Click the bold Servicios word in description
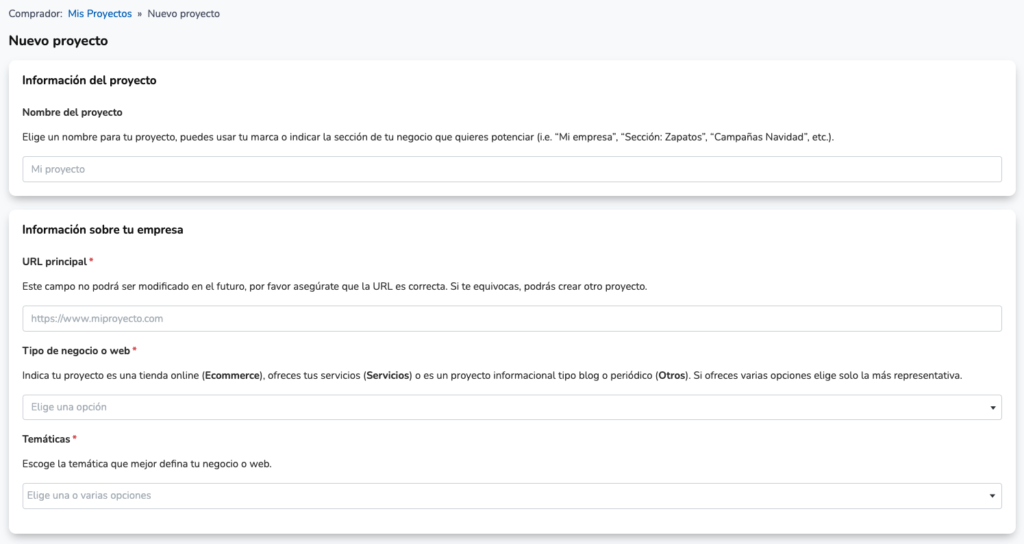The image size is (1024, 544). pos(388,376)
